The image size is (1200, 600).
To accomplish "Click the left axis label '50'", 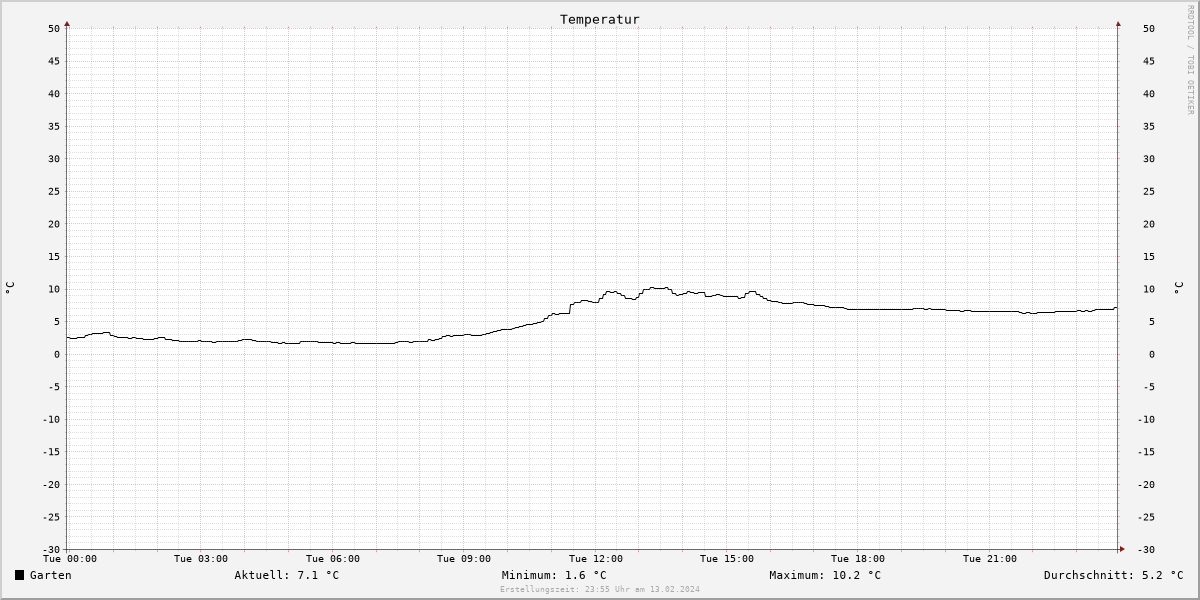I will pos(55,29).
